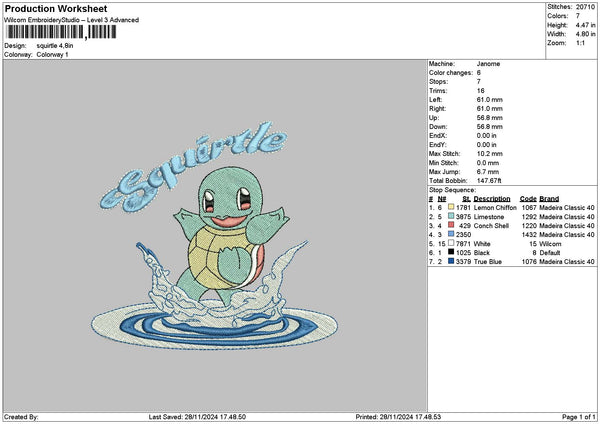Click the 'Trims:' label
Image resolution: width=600 pixels, height=424 pixels.
tap(438, 91)
